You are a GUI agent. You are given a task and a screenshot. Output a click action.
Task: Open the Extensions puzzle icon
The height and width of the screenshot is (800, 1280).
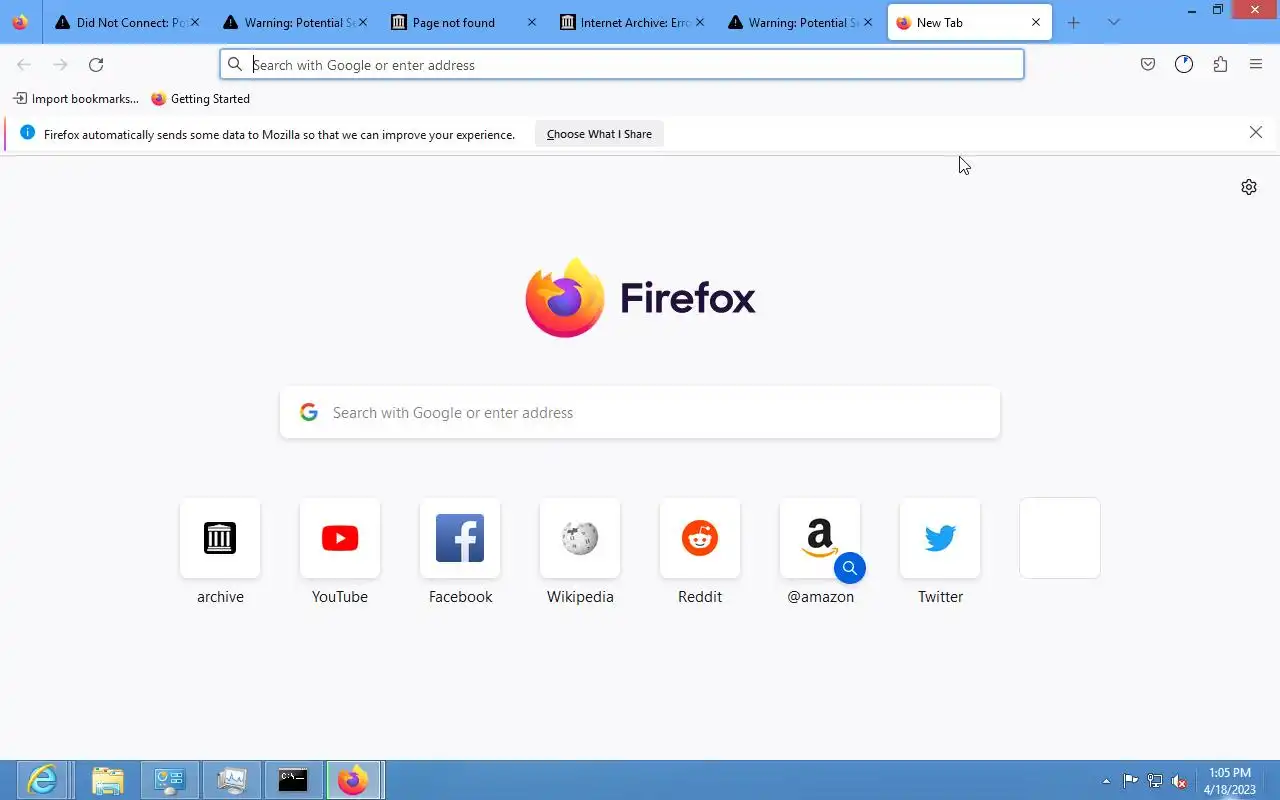pyautogui.click(x=1220, y=65)
